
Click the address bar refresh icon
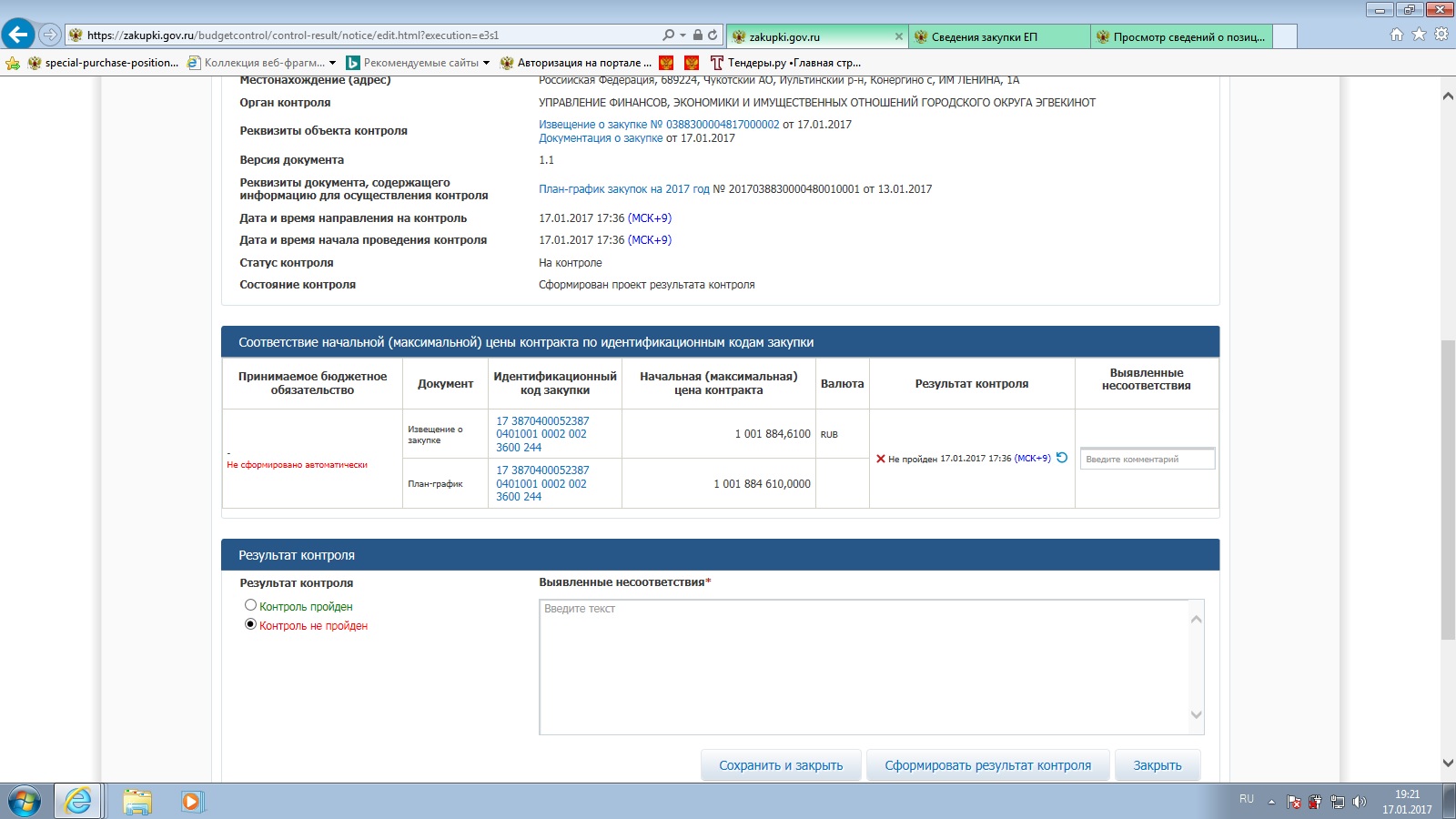(x=713, y=35)
